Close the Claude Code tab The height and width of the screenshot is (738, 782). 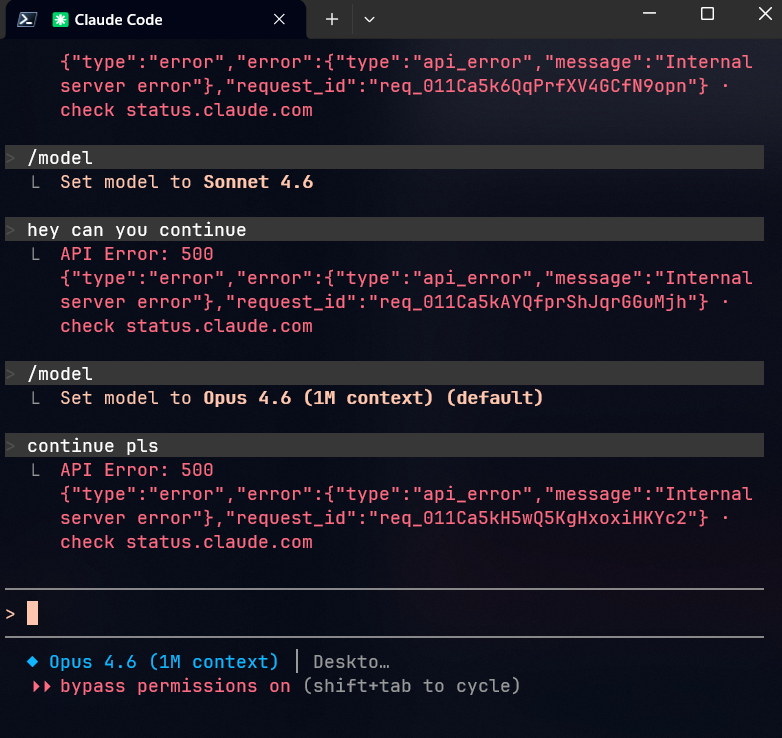click(x=279, y=19)
